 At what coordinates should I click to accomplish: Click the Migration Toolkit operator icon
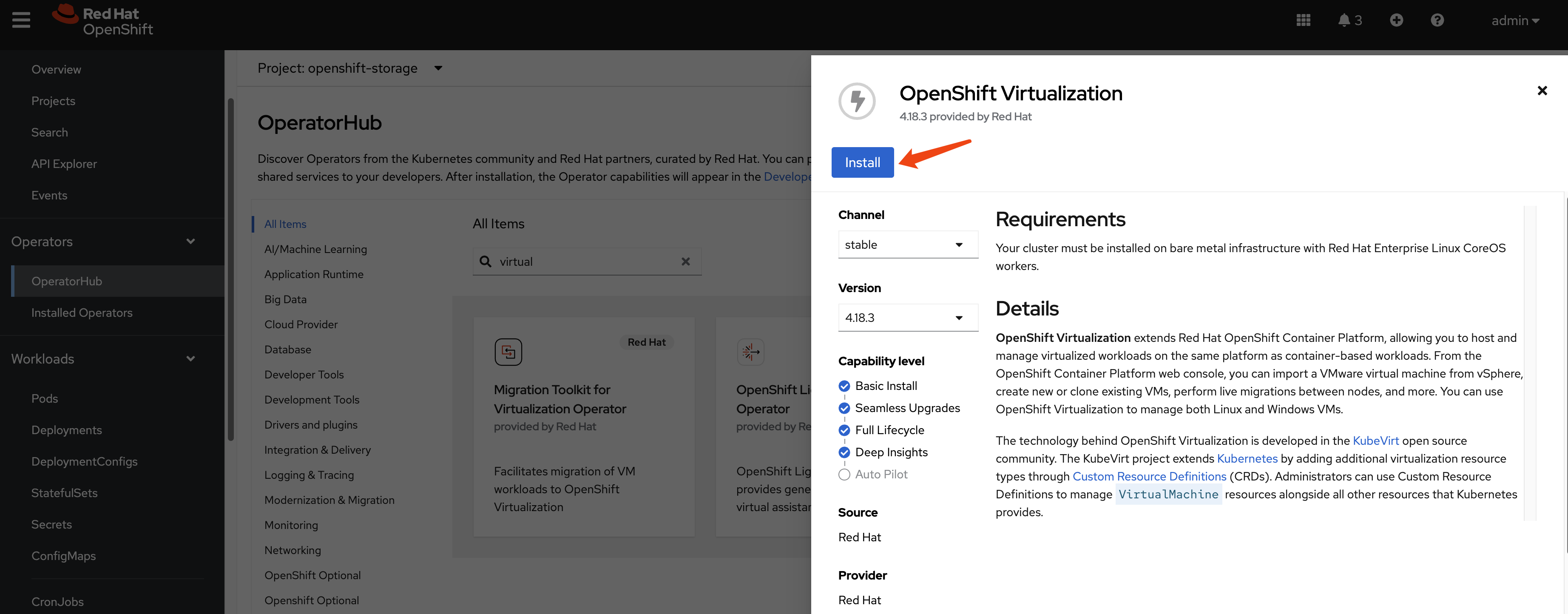(x=508, y=352)
